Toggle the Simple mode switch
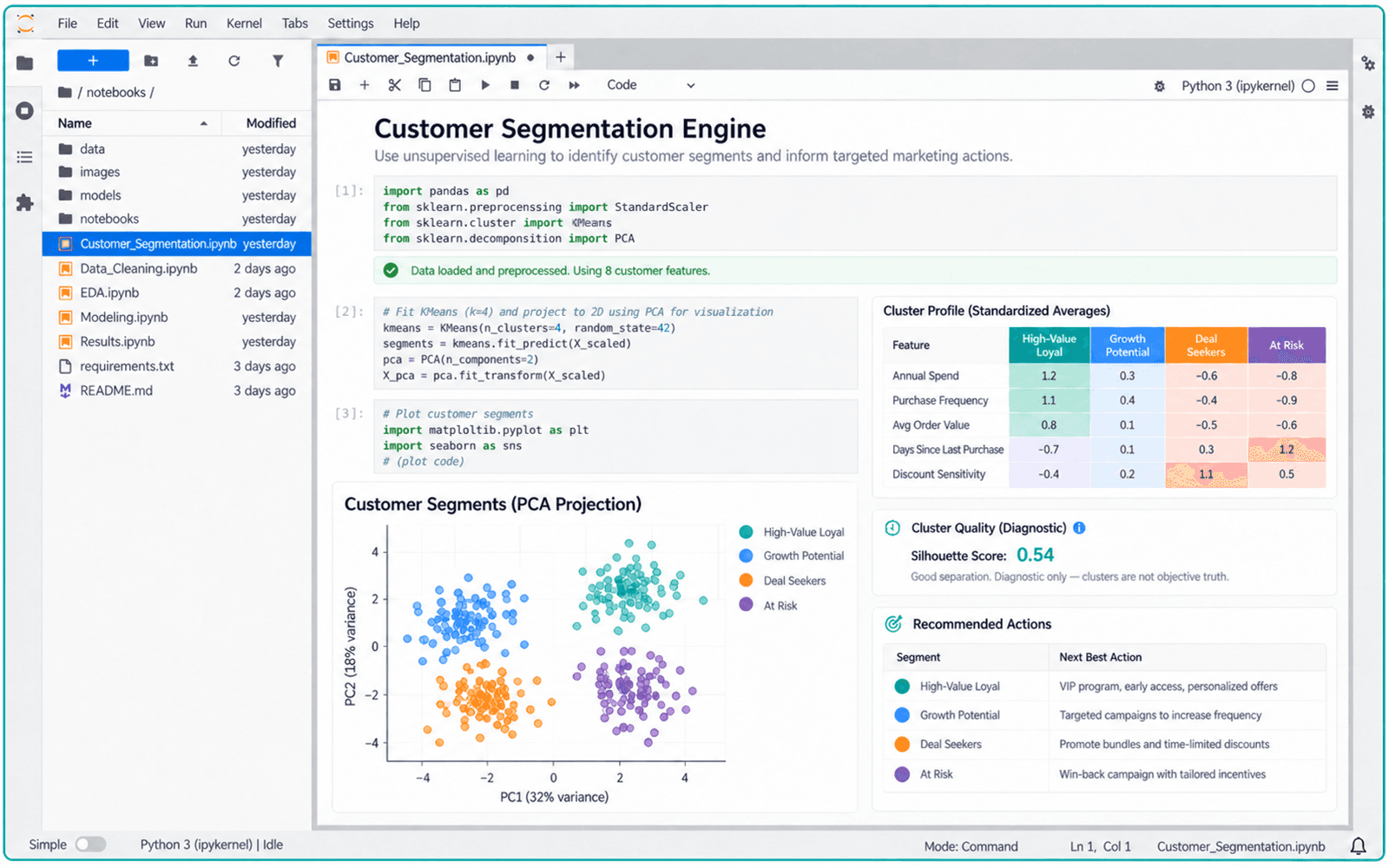Image resolution: width=1389 pixels, height=868 pixels. (x=90, y=845)
